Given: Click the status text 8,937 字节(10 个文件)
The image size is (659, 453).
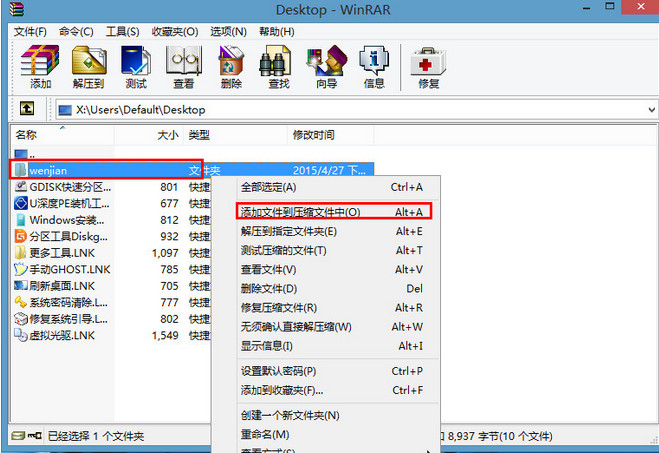Looking at the screenshot, I should 500,436.
